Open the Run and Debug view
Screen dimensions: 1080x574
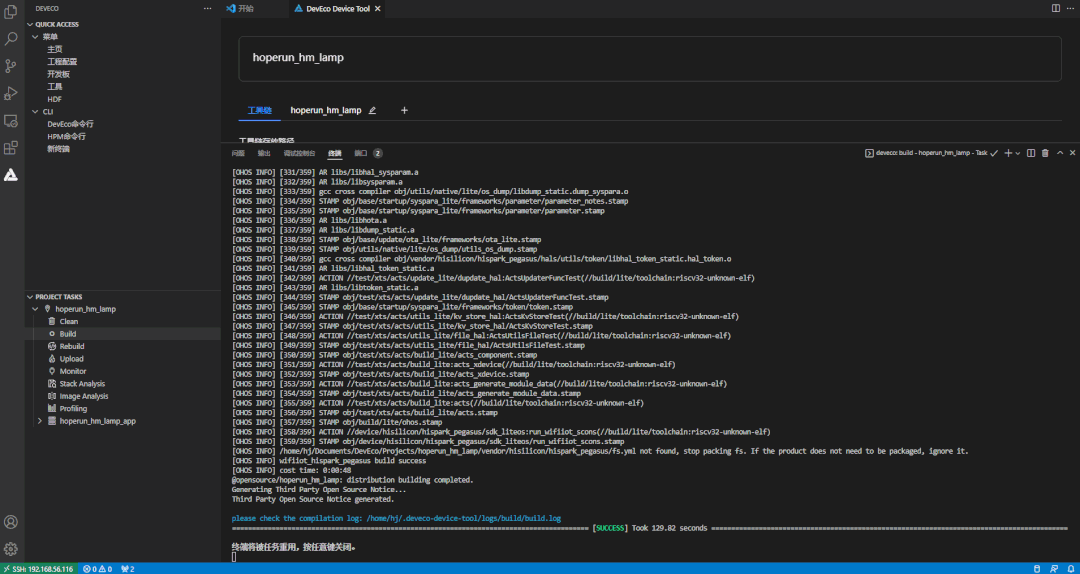click(x=11, y=93)
